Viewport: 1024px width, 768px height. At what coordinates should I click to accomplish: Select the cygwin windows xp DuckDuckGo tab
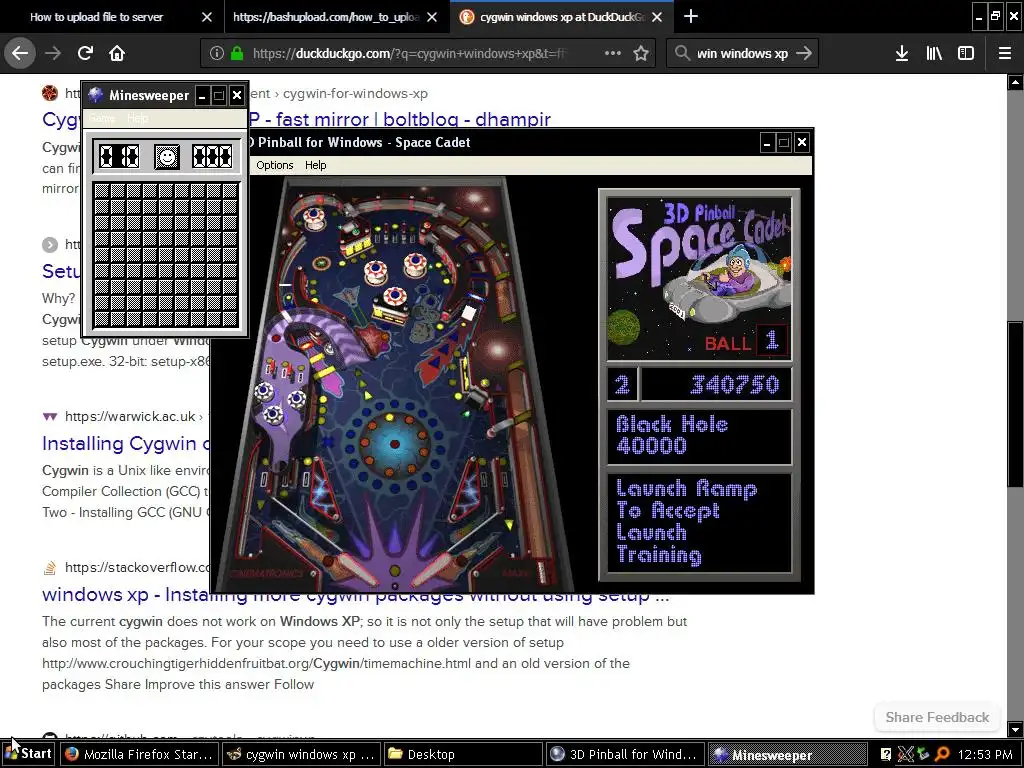[562, 17]
